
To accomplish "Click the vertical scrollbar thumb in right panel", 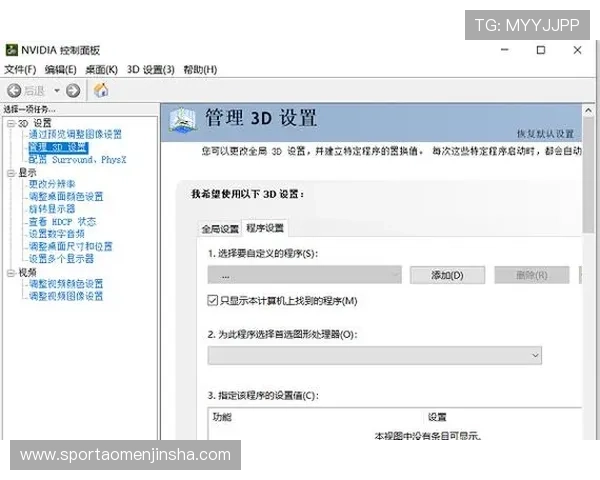I will [588, 175].
